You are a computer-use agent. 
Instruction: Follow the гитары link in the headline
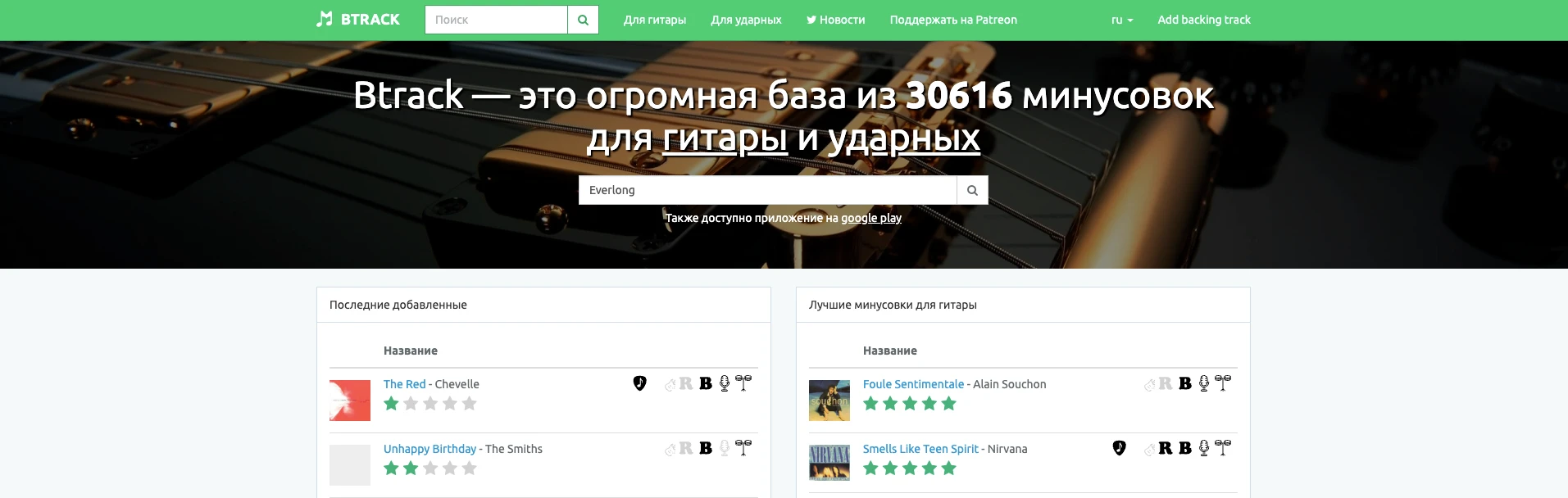tap(725, 138)
